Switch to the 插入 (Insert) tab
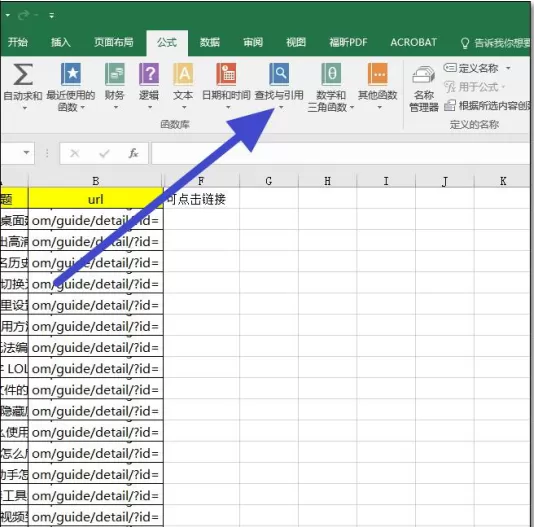 pos(61,42)
